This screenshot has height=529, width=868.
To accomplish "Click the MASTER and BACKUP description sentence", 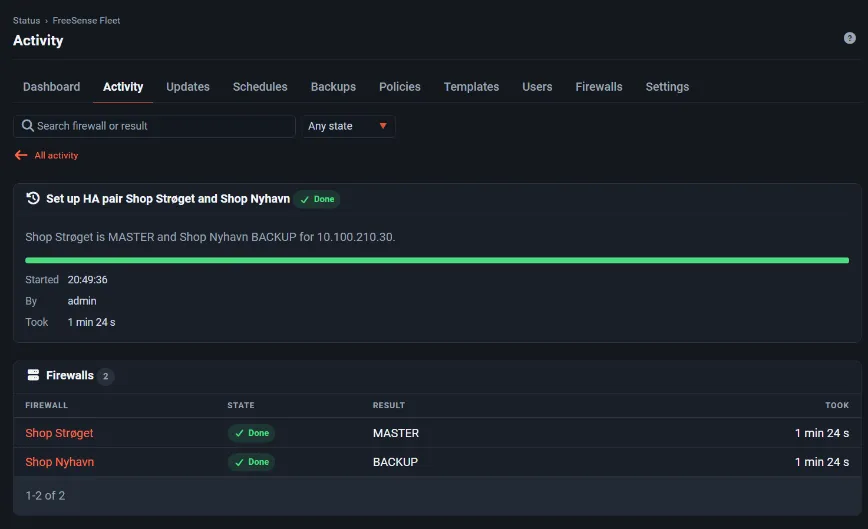I will tap(210, 237).
